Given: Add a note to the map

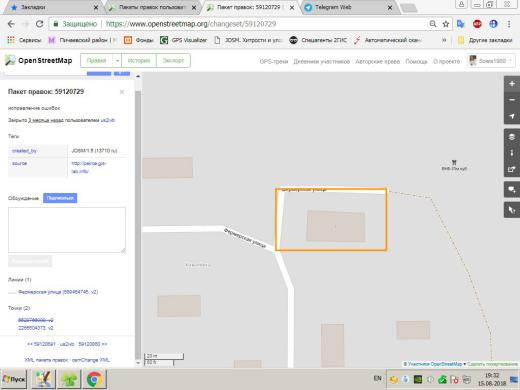Looking at the screenshot, I should 512,190.
